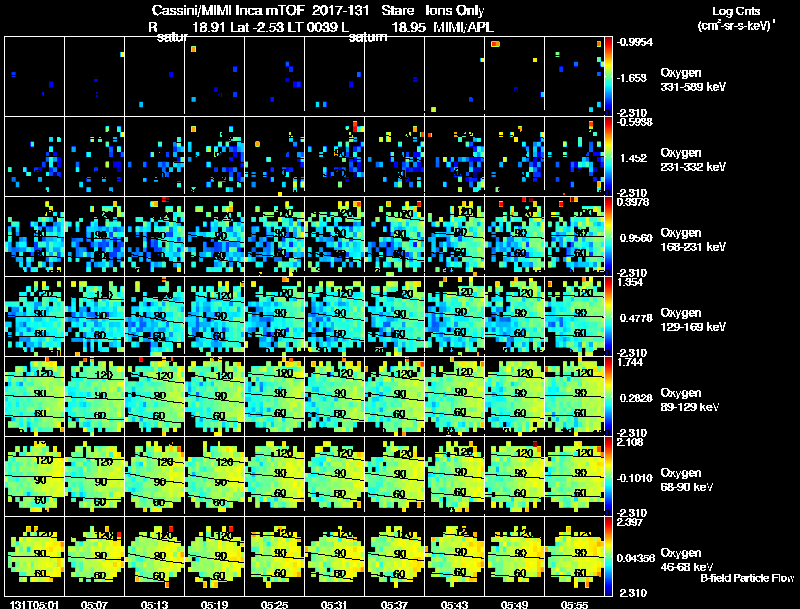Click the B-field Particle Flow label

pyautogui.click(x=747, y=578)
